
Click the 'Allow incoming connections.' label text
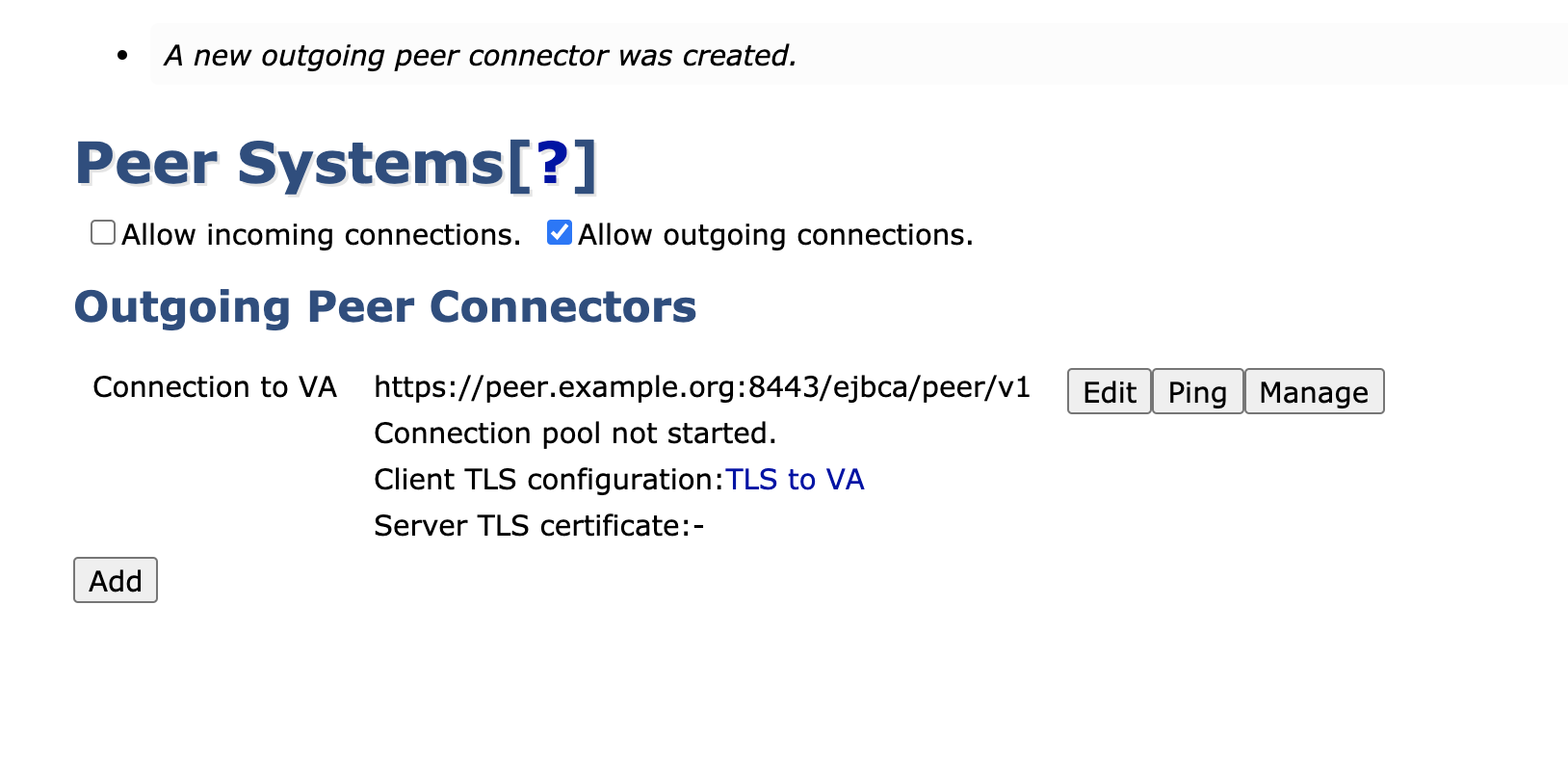tap(321, 235)
